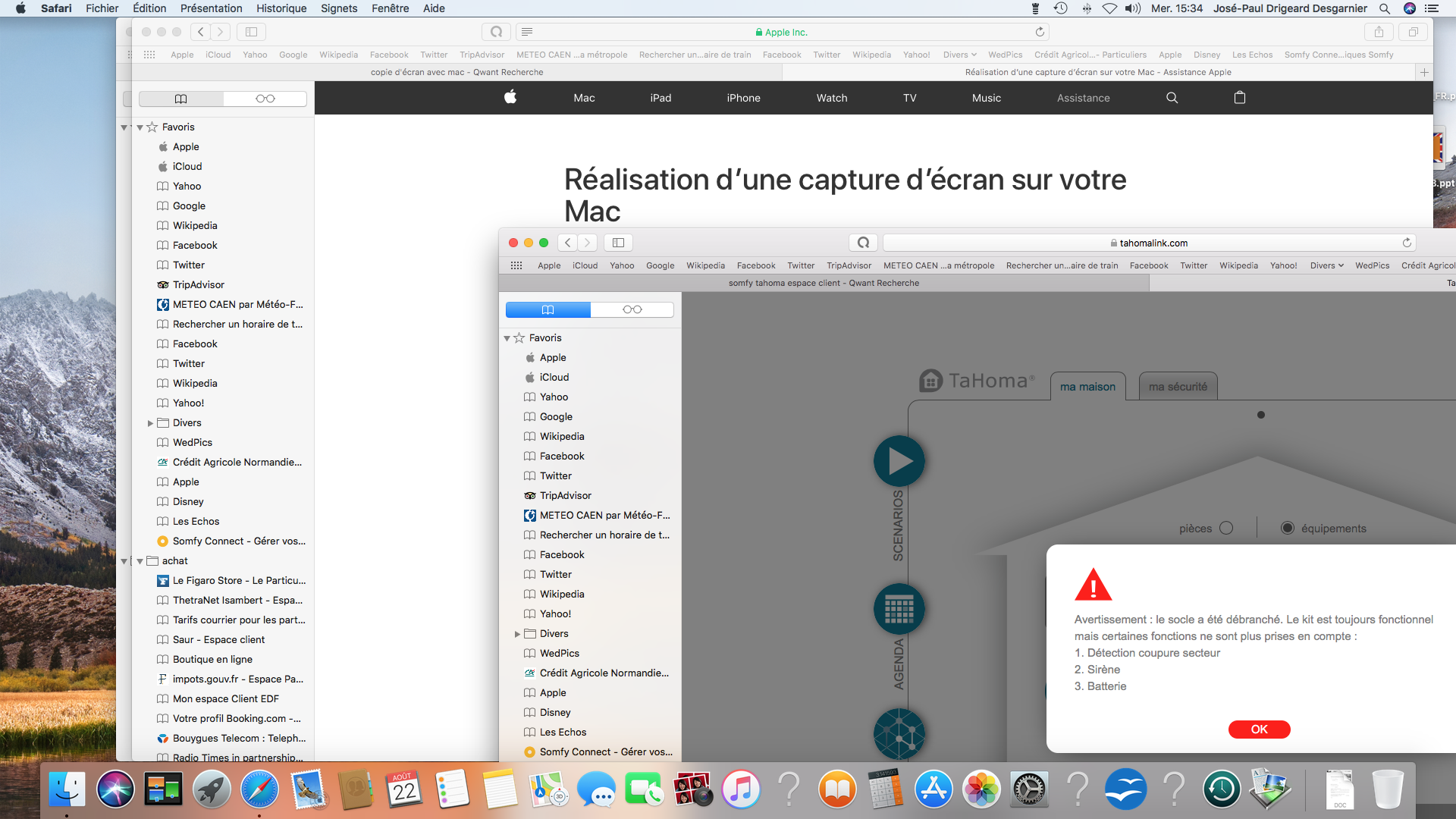1456x819 pixels.
Task: Toggle sidebar in tahomalink Safari window
Action: (618, 243)
